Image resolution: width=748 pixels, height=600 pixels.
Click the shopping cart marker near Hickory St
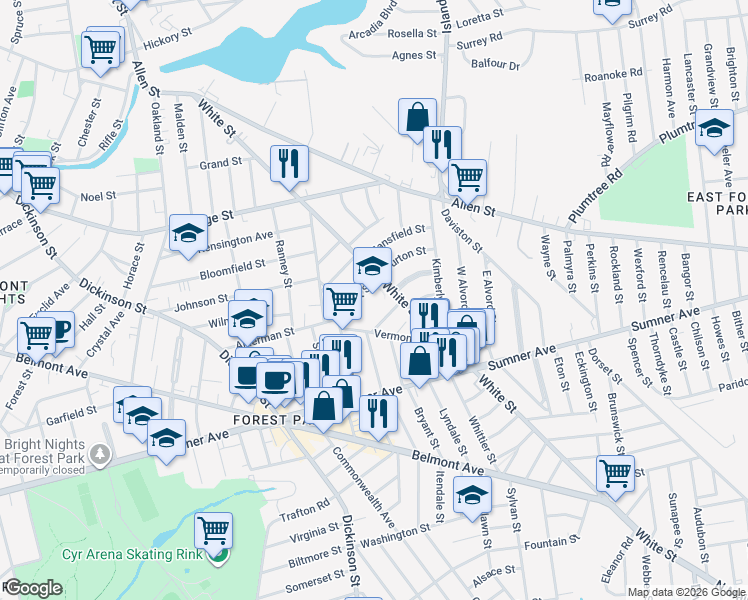point(101,50)
